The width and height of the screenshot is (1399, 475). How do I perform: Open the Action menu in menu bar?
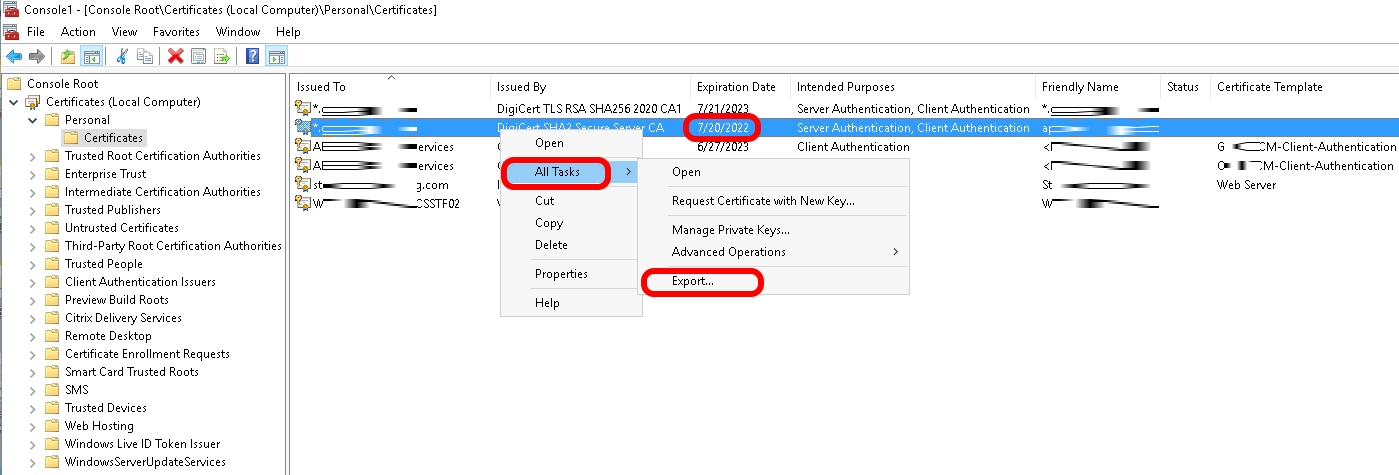click(x=78, y=32)
